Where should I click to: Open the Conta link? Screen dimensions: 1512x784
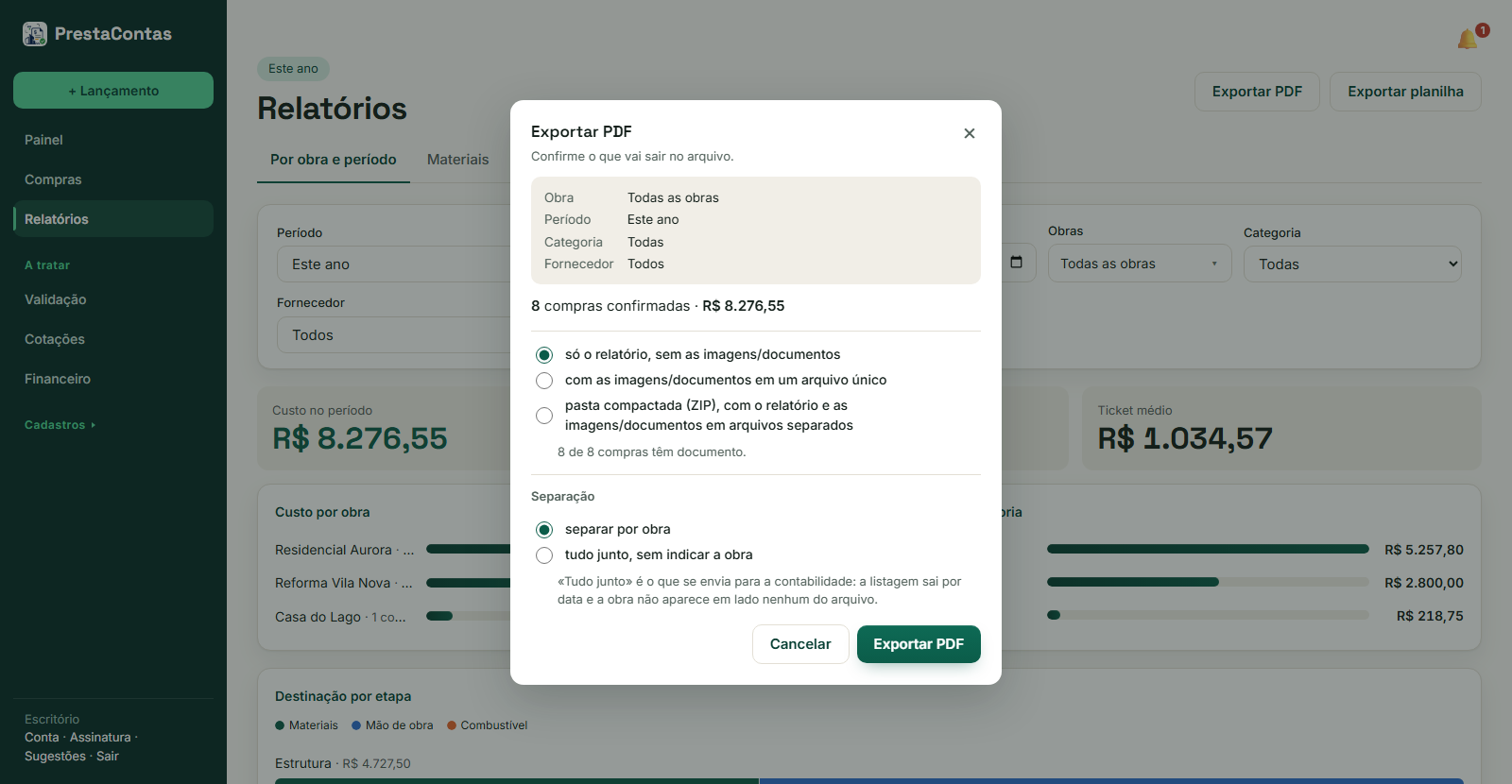[x=42, y=738]
